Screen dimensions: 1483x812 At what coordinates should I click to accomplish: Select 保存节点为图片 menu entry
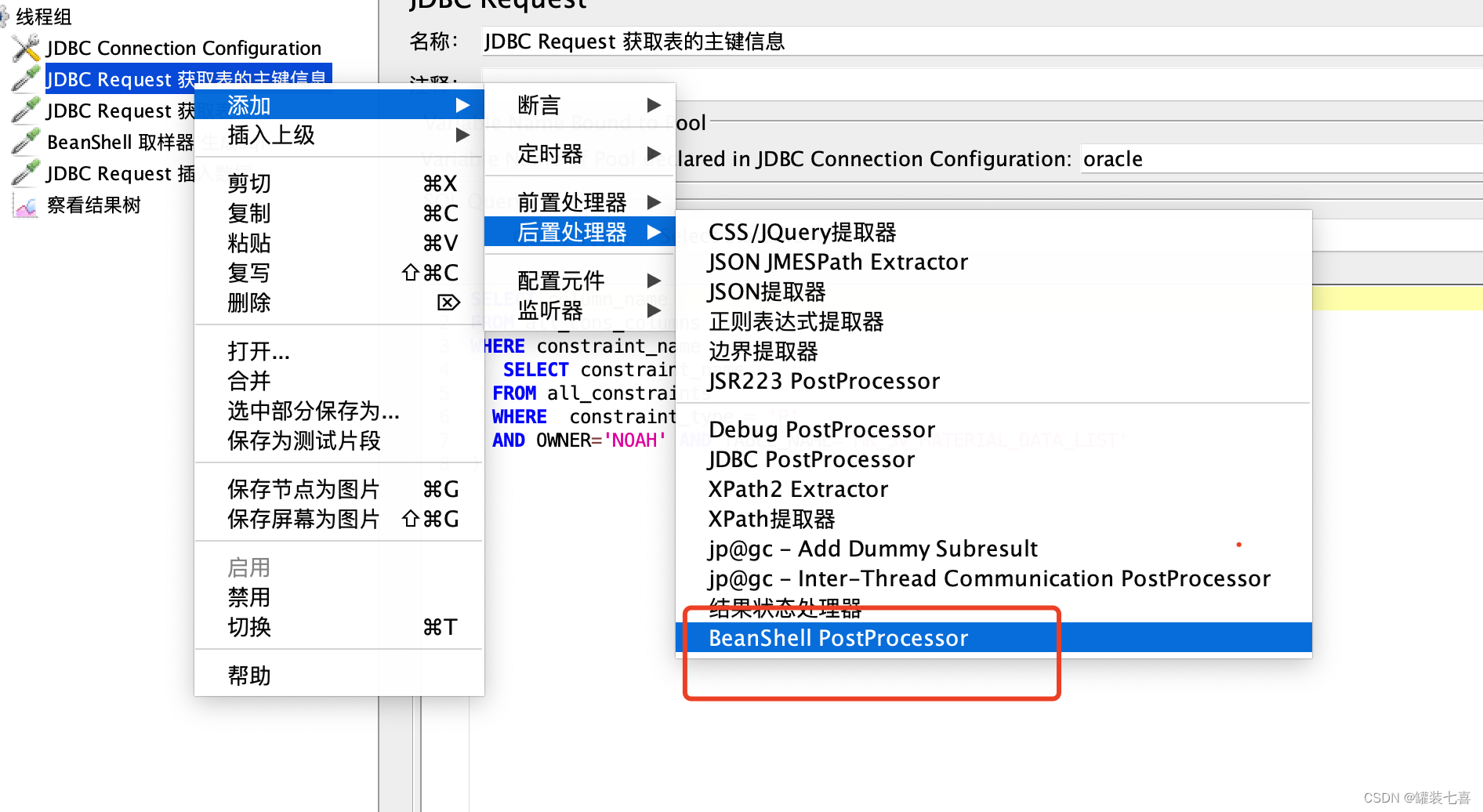click(x=339, y=489)
